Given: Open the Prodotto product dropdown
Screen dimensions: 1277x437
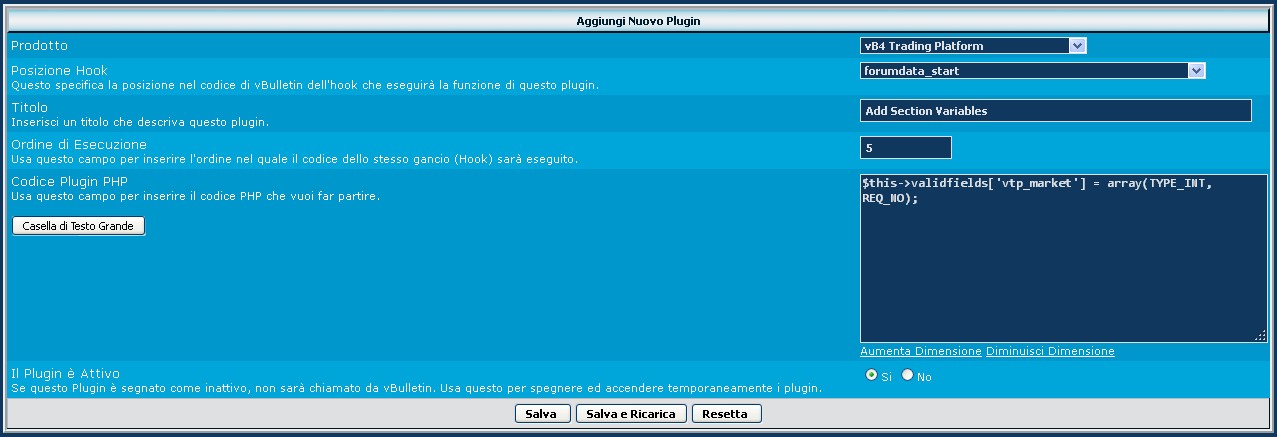Looking at the screenshot, I should tap(972, 46).
